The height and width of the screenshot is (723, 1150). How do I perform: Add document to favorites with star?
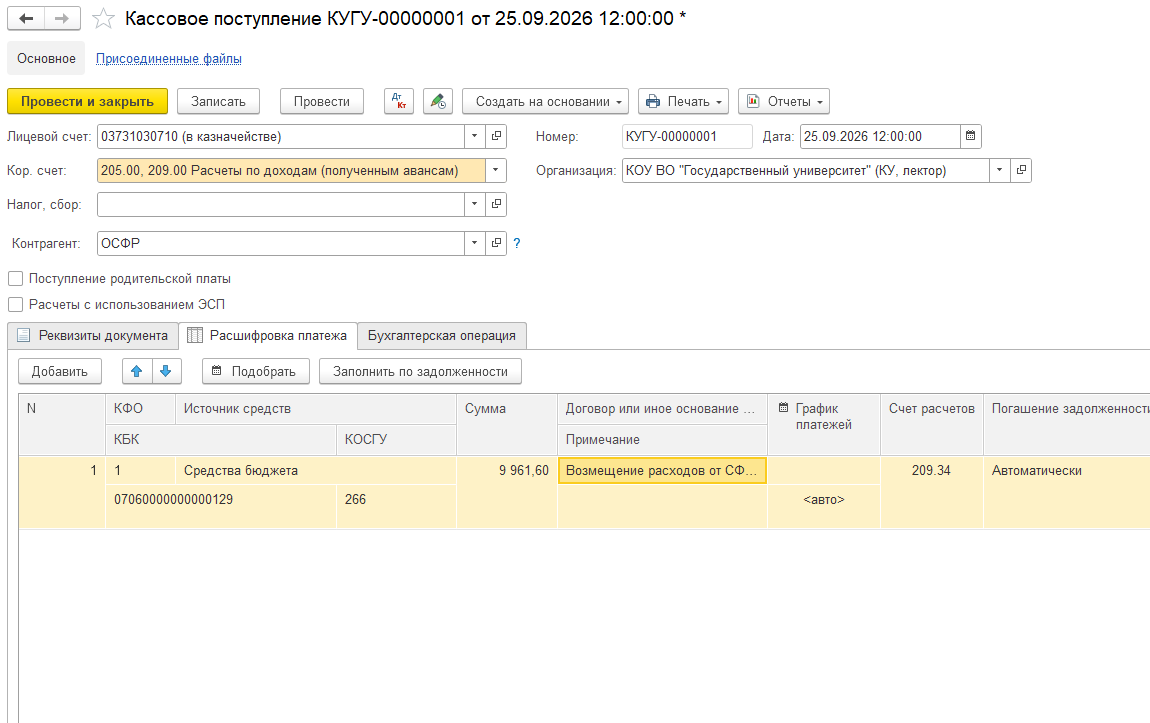(103, 18)
